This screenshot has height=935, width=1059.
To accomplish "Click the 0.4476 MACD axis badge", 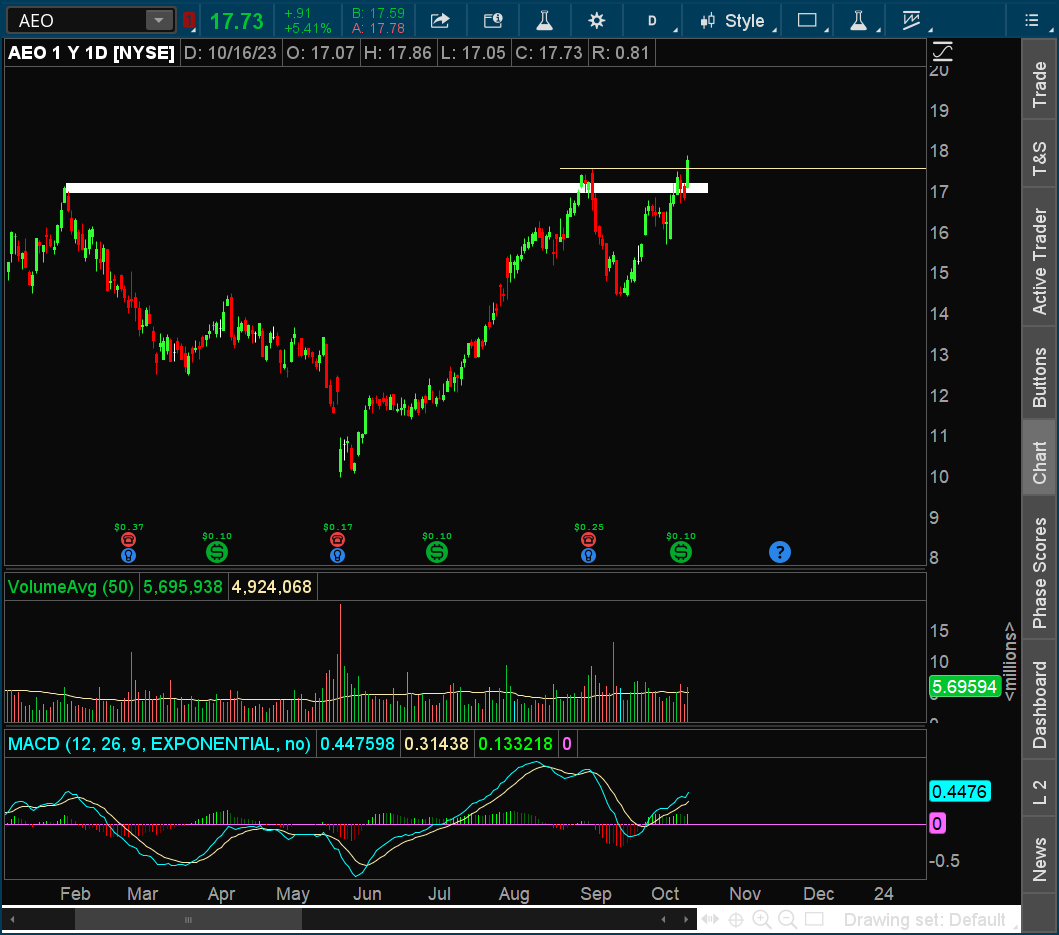I will [960, 791].
